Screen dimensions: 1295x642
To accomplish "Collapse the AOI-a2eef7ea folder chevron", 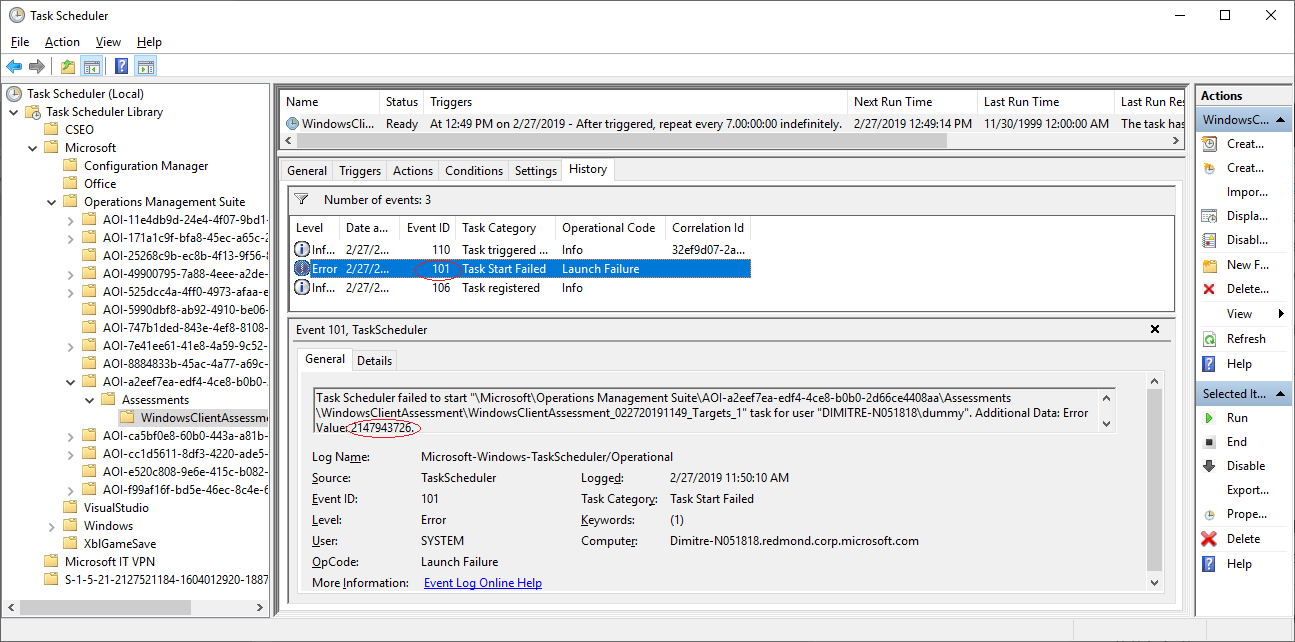I will (x=71, y=382).
